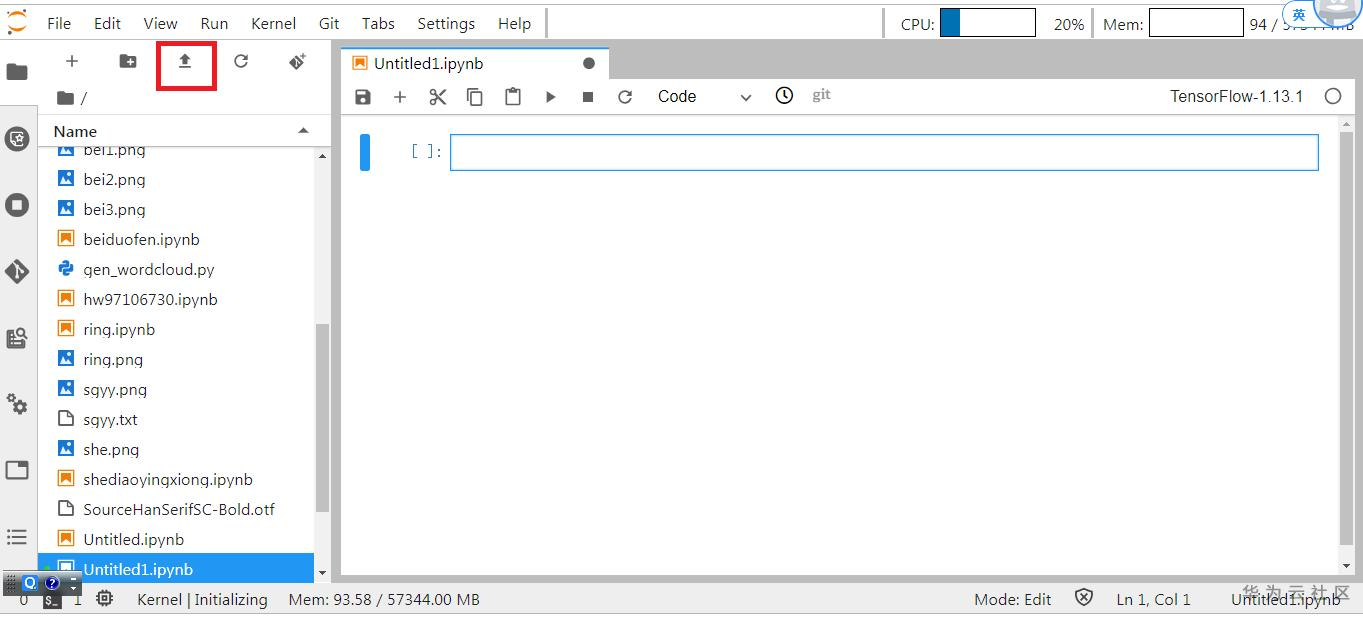Open the cell type Code dropdown
The image size is (1363, 618).
704,97
